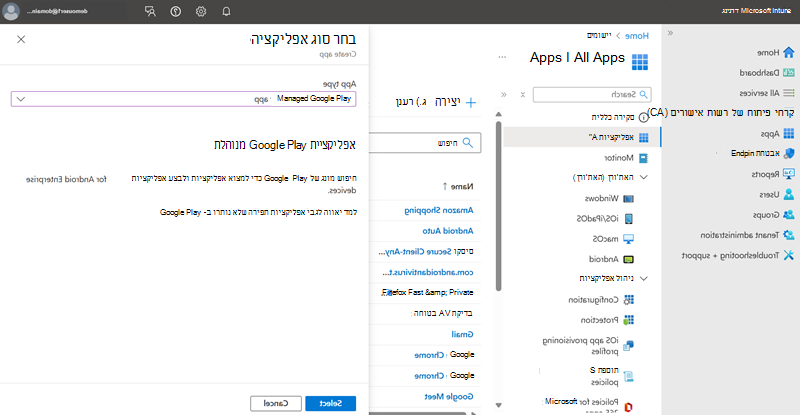Image resolution: width=800 pixels, height=415 pixels.
Task: Open the Home icon in main navigation
Action: pos(789,52)
